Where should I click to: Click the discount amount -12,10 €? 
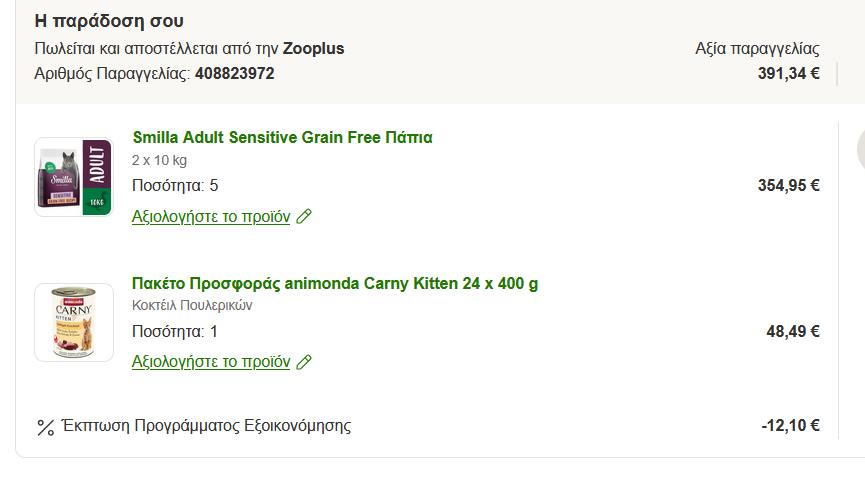pos(790,426)
